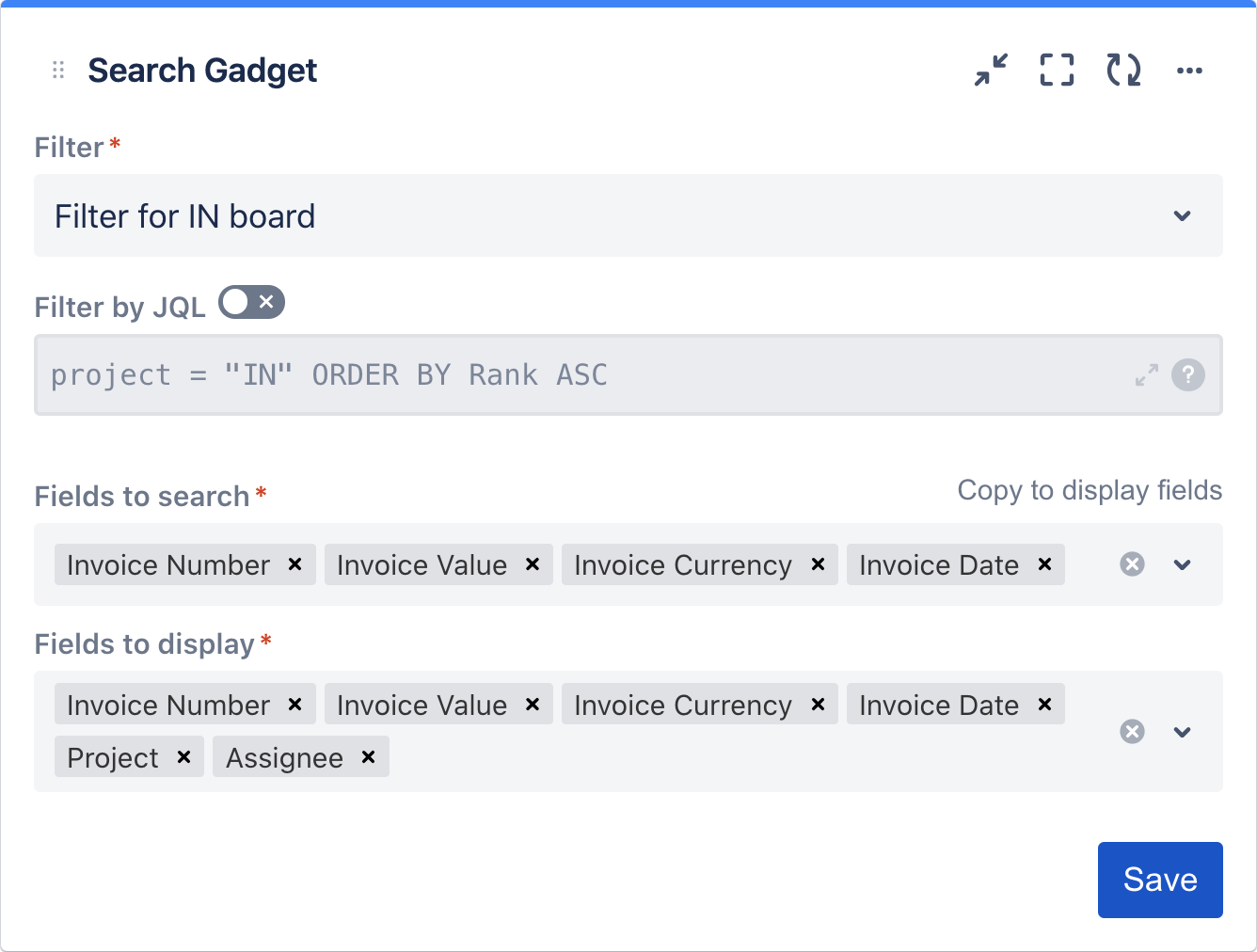Clear all Fields to display values
Image resolution: width=1257 pixels, height=952 pixels.
1133,732
